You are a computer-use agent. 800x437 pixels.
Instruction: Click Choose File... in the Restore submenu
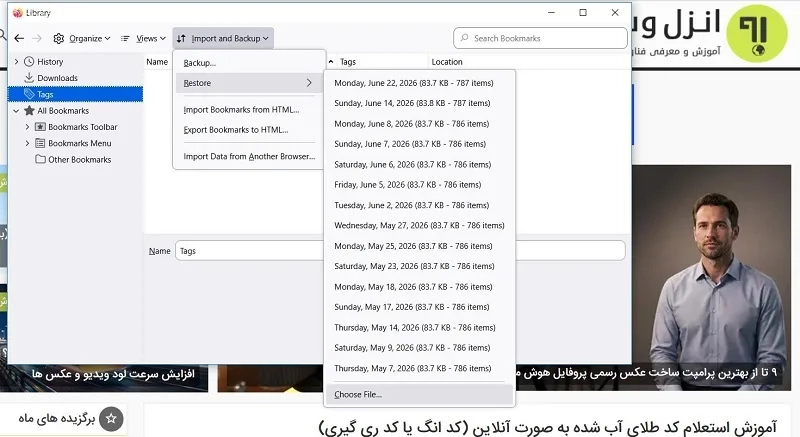pos(419,395)
